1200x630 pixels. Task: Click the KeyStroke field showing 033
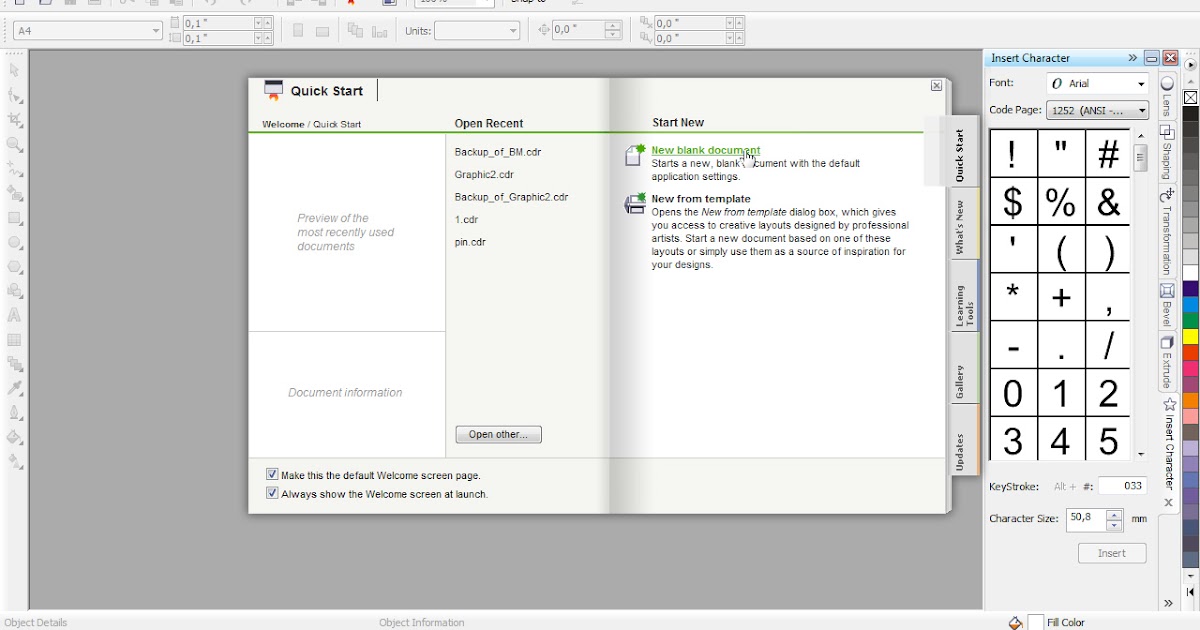[1122, 486]
